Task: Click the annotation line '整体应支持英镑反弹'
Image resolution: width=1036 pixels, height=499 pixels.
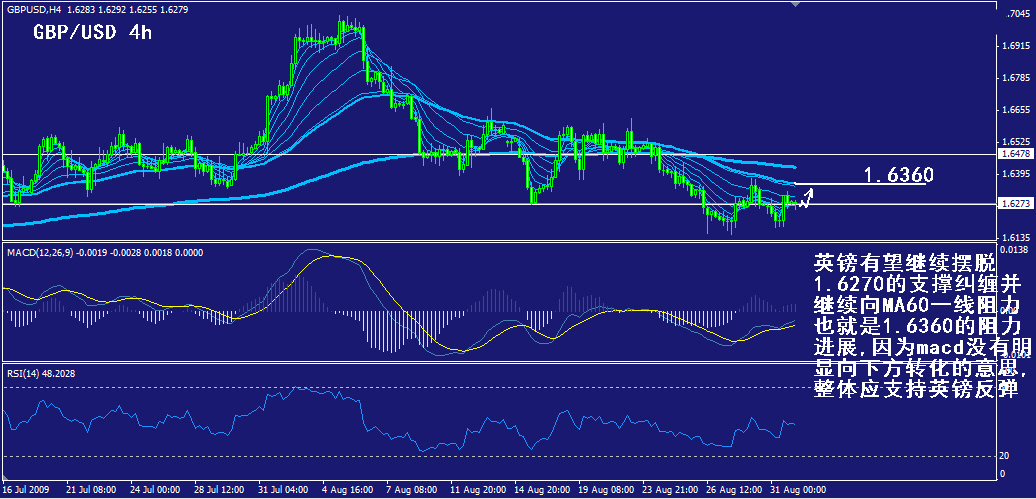Action: pyautogui.click(x=914, y=390)
